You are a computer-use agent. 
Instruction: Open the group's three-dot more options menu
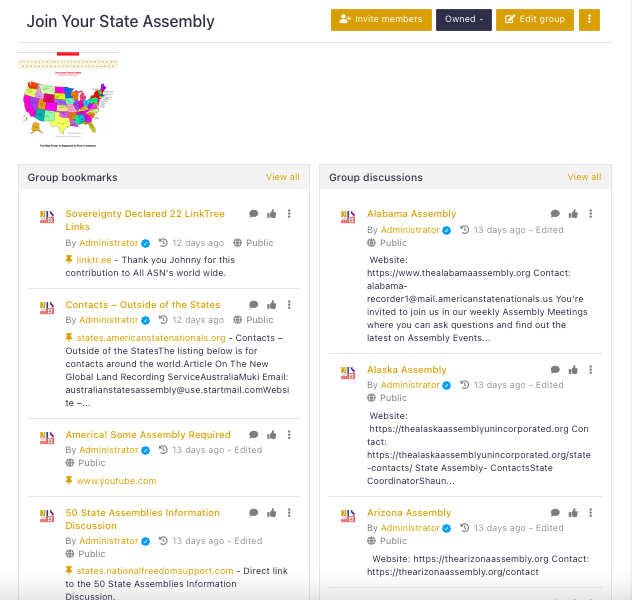589,19
